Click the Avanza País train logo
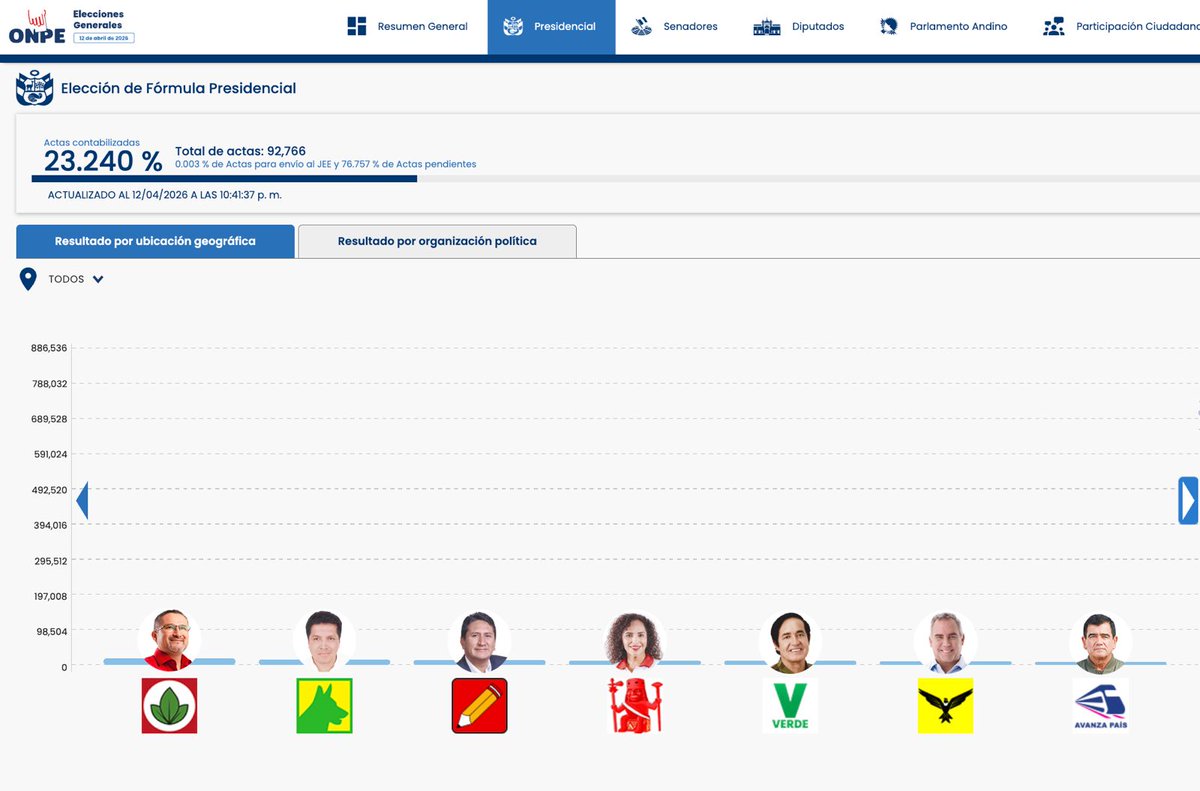 [1100, 706]
